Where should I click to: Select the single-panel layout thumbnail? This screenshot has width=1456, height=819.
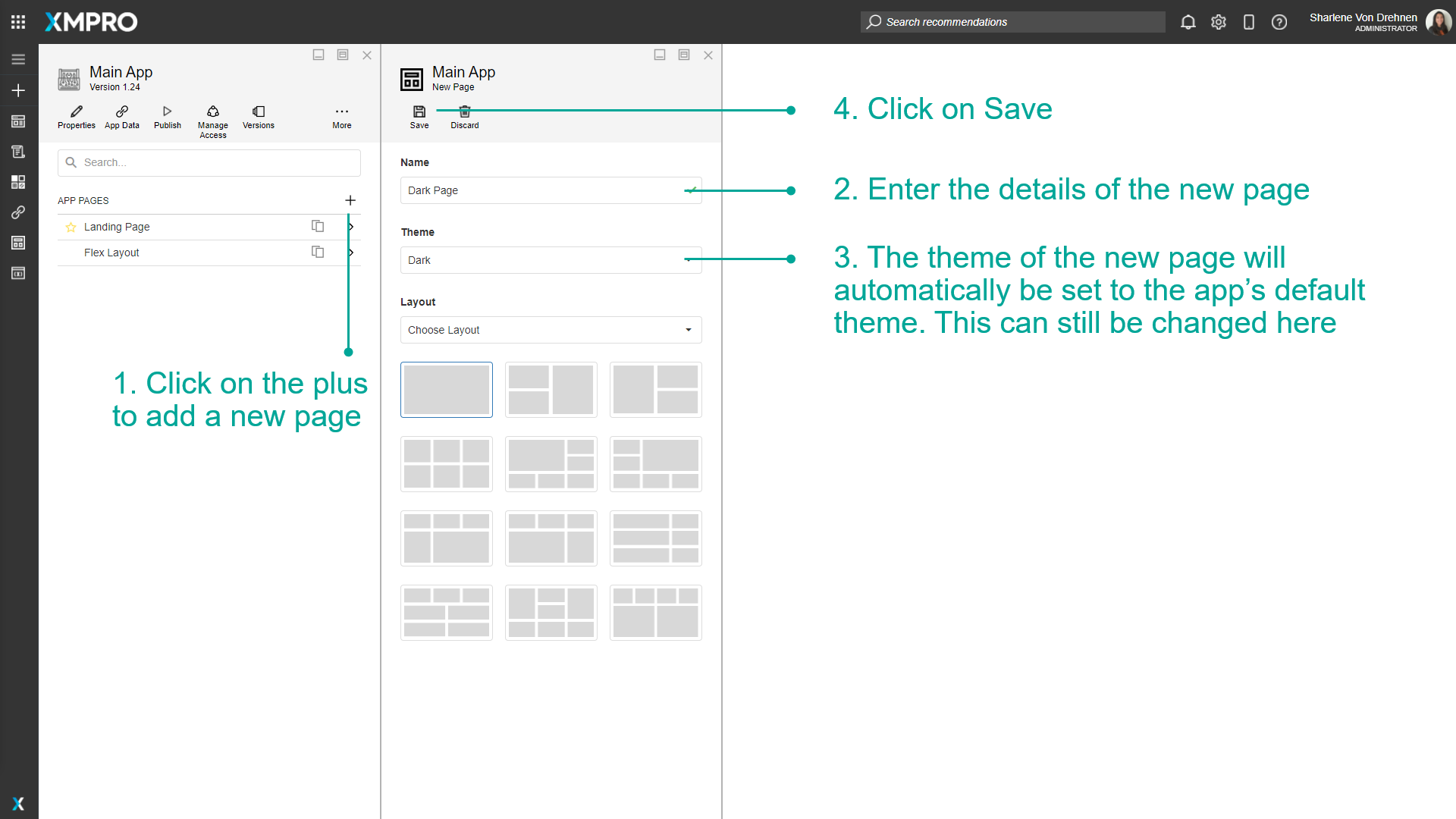tap(446, 389)
